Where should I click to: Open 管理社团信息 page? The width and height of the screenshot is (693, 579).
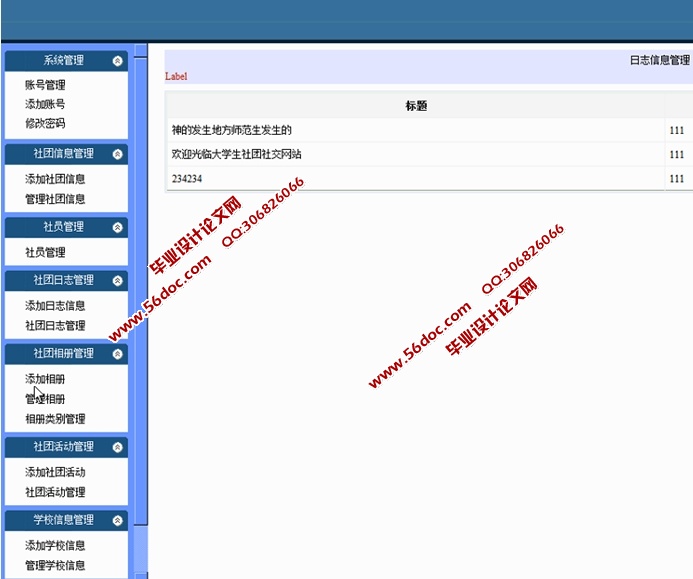pos(55,199)
